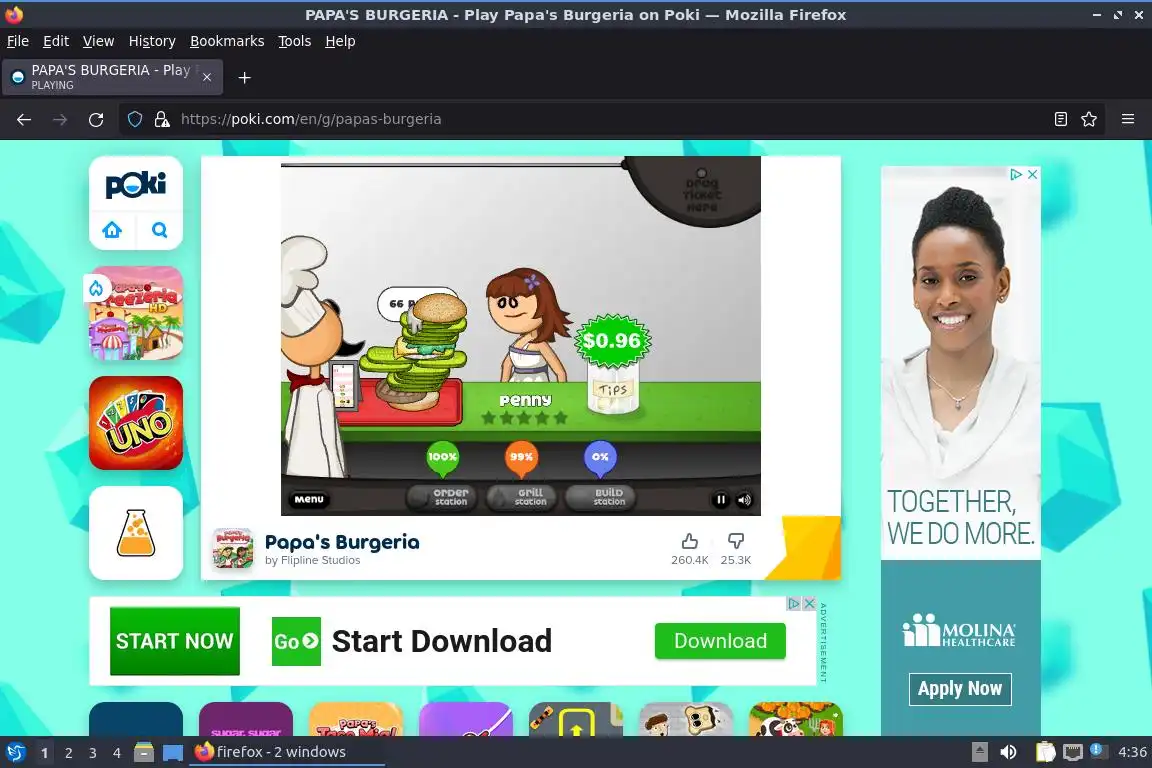Click the $0.96 tip amount badge

(x=612, y=341)
